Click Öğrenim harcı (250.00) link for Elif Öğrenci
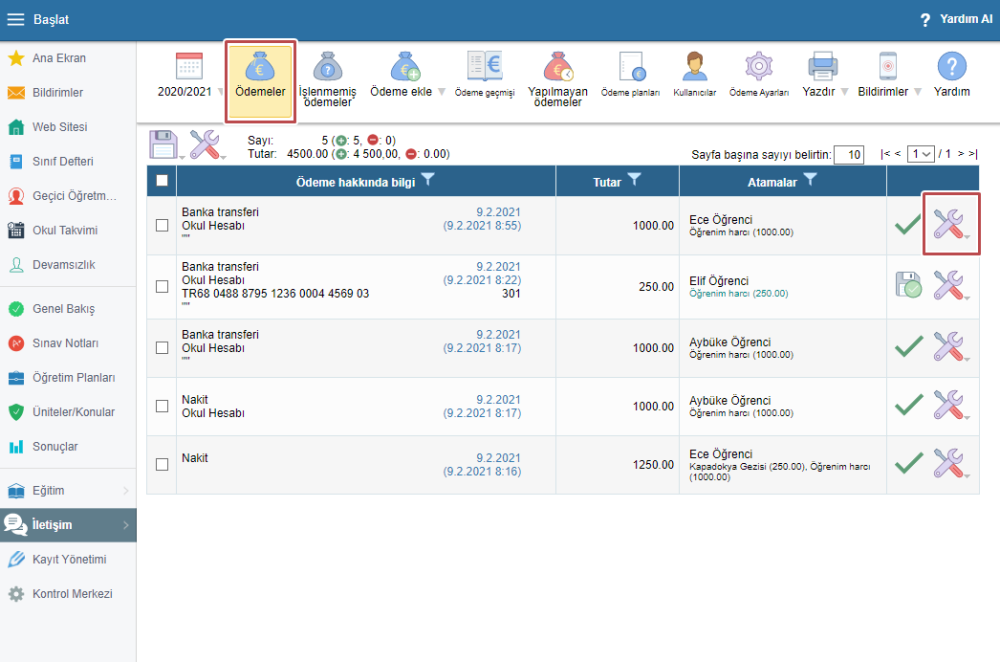Viewport: 1000px width, 662px height. tap(739, 293)
